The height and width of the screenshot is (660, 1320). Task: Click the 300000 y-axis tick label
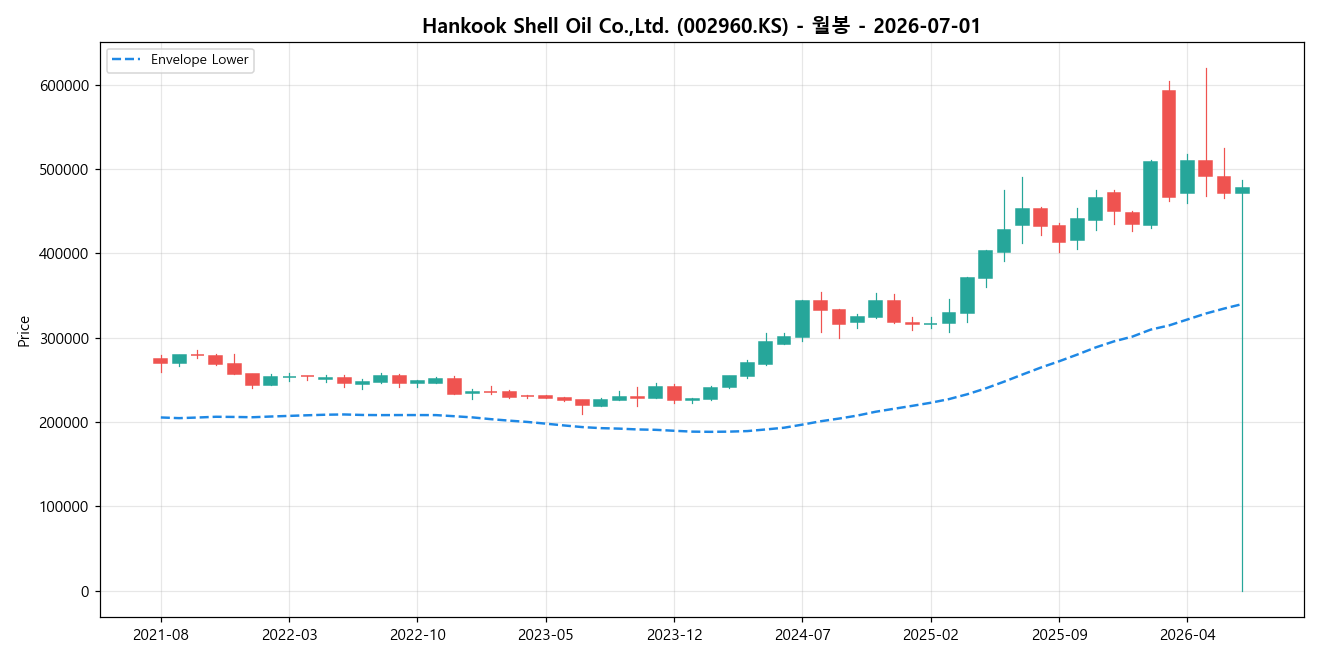pyautogui.click(x=66, y=339)
